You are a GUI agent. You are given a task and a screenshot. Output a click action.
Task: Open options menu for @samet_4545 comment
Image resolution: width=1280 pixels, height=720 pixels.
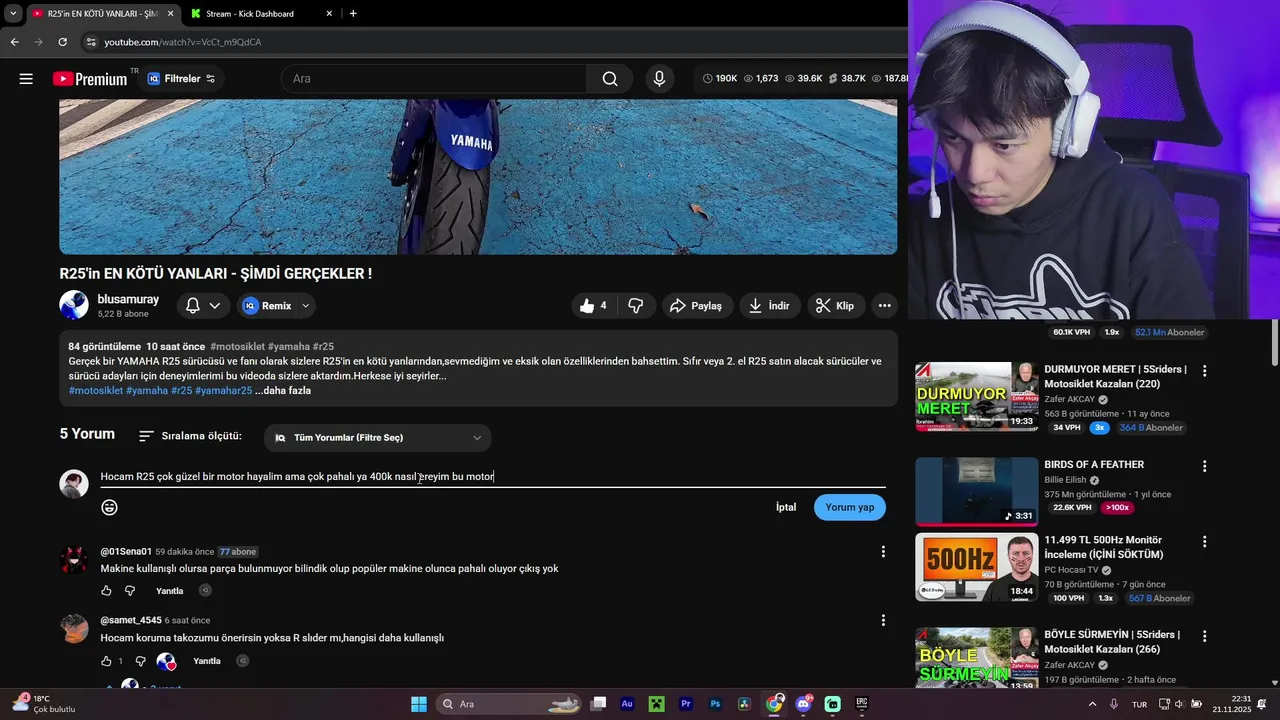tap(883, 621)
